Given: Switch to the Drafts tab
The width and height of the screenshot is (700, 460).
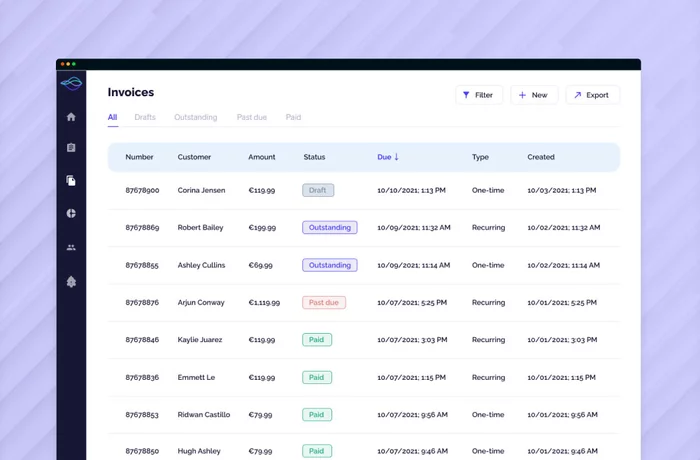Looking at the screenshot, I should pyautogui.click(x=145, y=117).
